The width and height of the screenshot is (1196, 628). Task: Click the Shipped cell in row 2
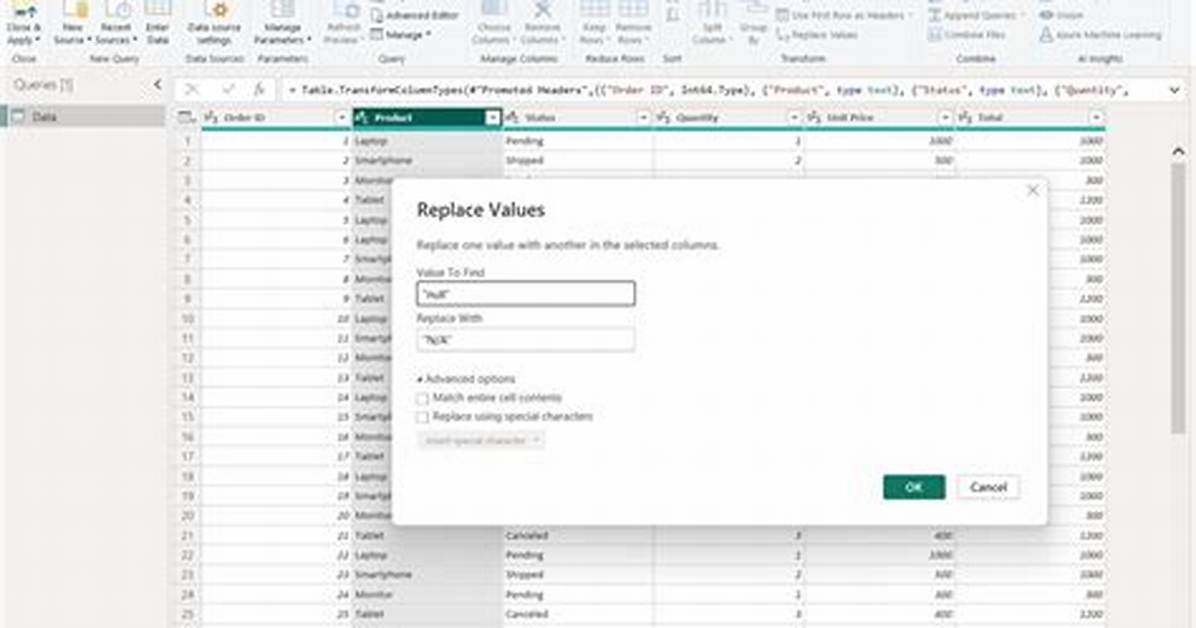tap(577, 161)
